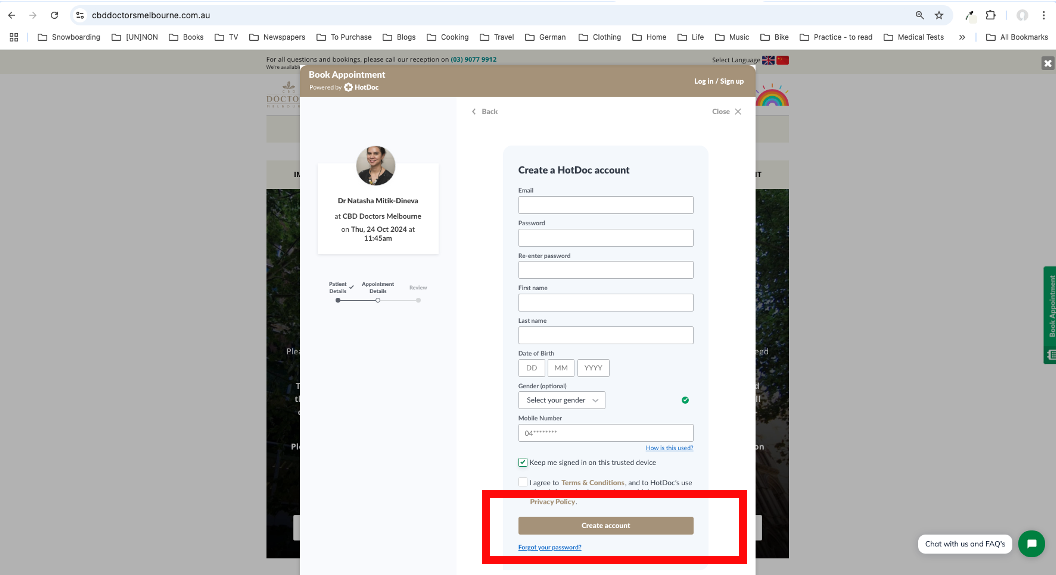Click Forgot your password? link
This screenshot has height=575, width=1056.
coord(550,547)
